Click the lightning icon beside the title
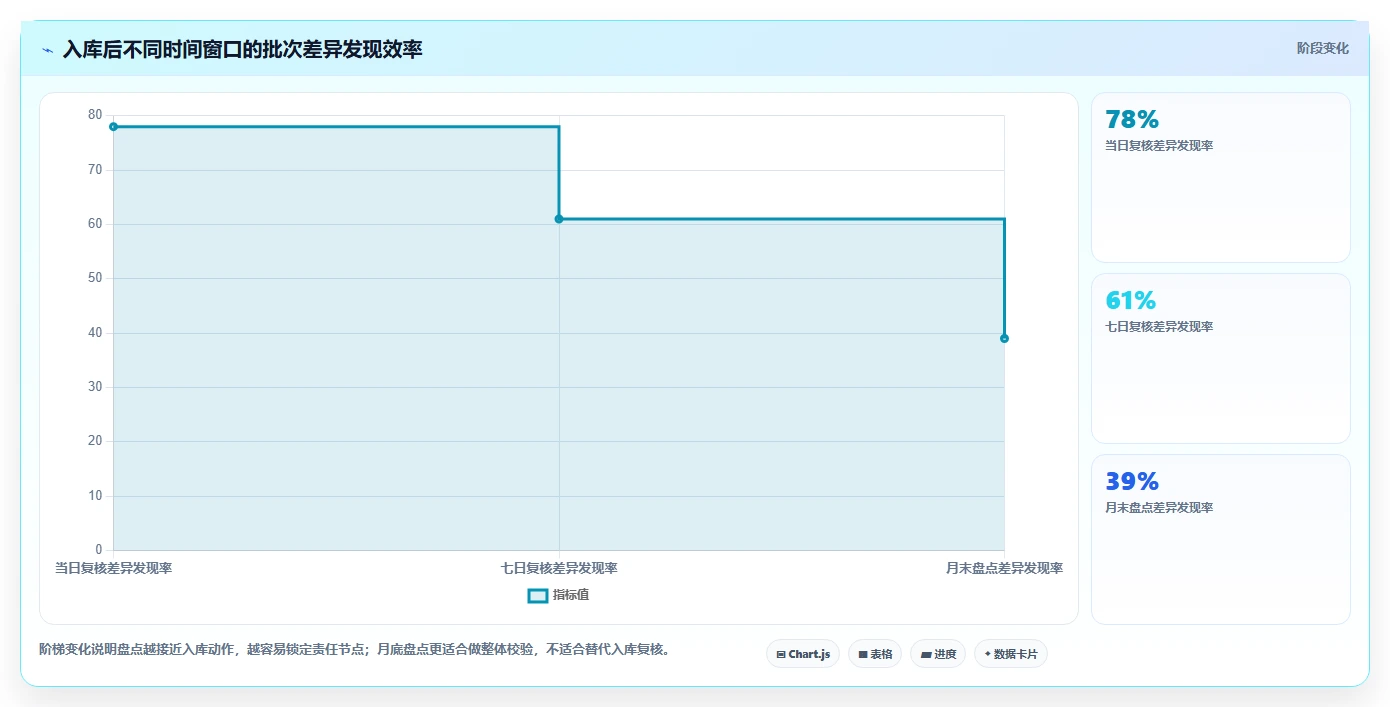This screenshot has width=1390, height=707. pos(47,49)
